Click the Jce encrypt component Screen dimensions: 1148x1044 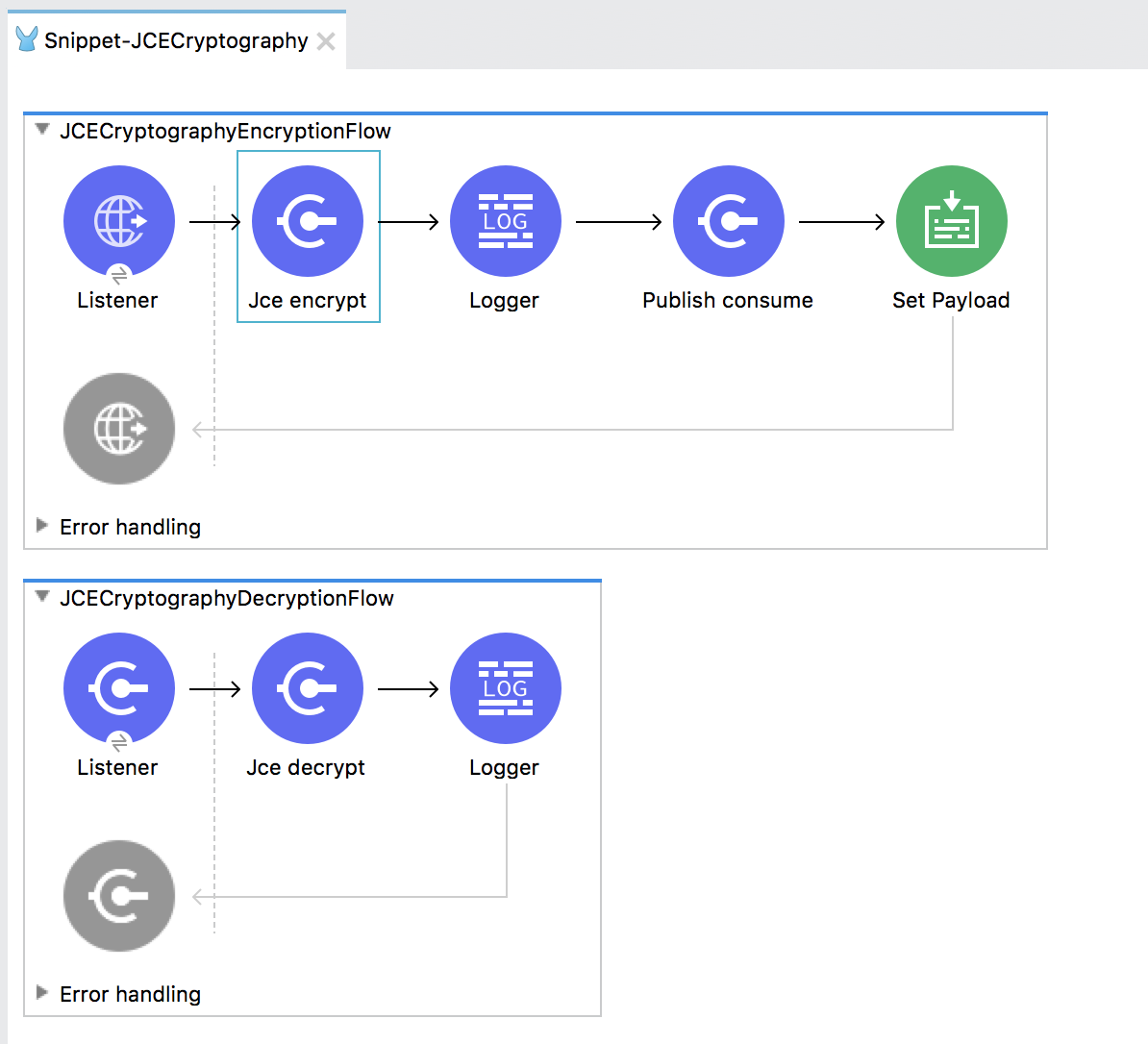[308, 221]
